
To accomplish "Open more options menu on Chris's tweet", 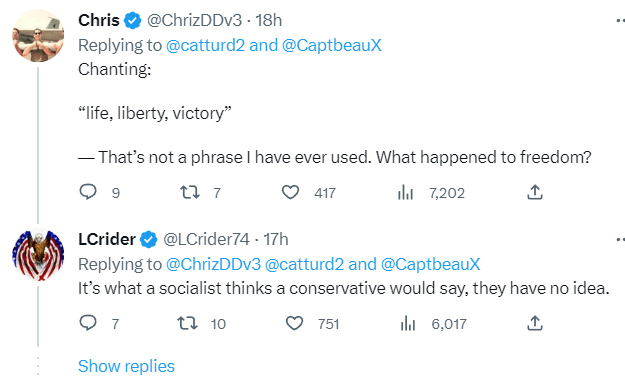I will pyautogui.click(x=620, y=21).
